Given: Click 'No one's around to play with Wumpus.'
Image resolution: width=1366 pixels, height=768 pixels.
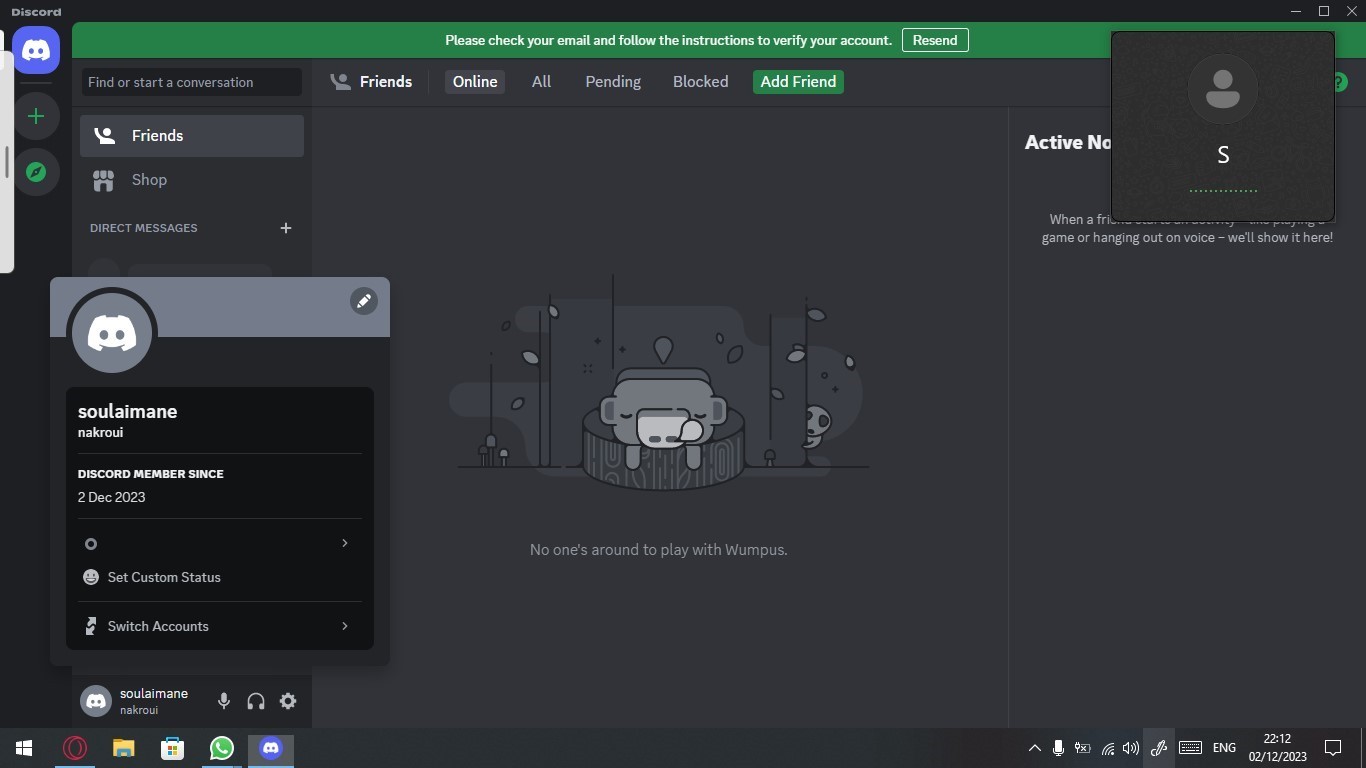Looking at the screenshot, I should [658, 550].
